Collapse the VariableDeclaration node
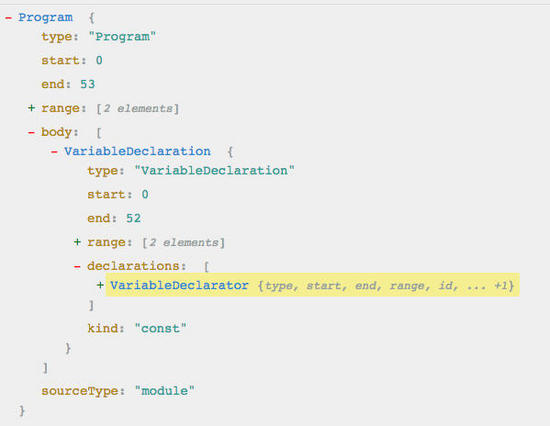 point(54,152)
